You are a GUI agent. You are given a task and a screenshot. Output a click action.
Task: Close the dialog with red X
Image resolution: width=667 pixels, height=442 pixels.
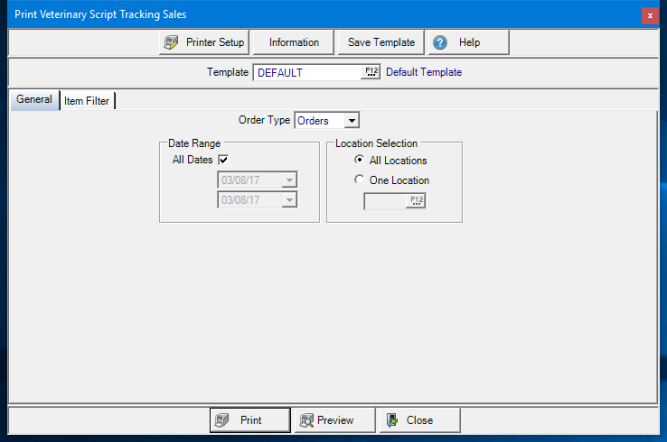(x=652, y=15)
